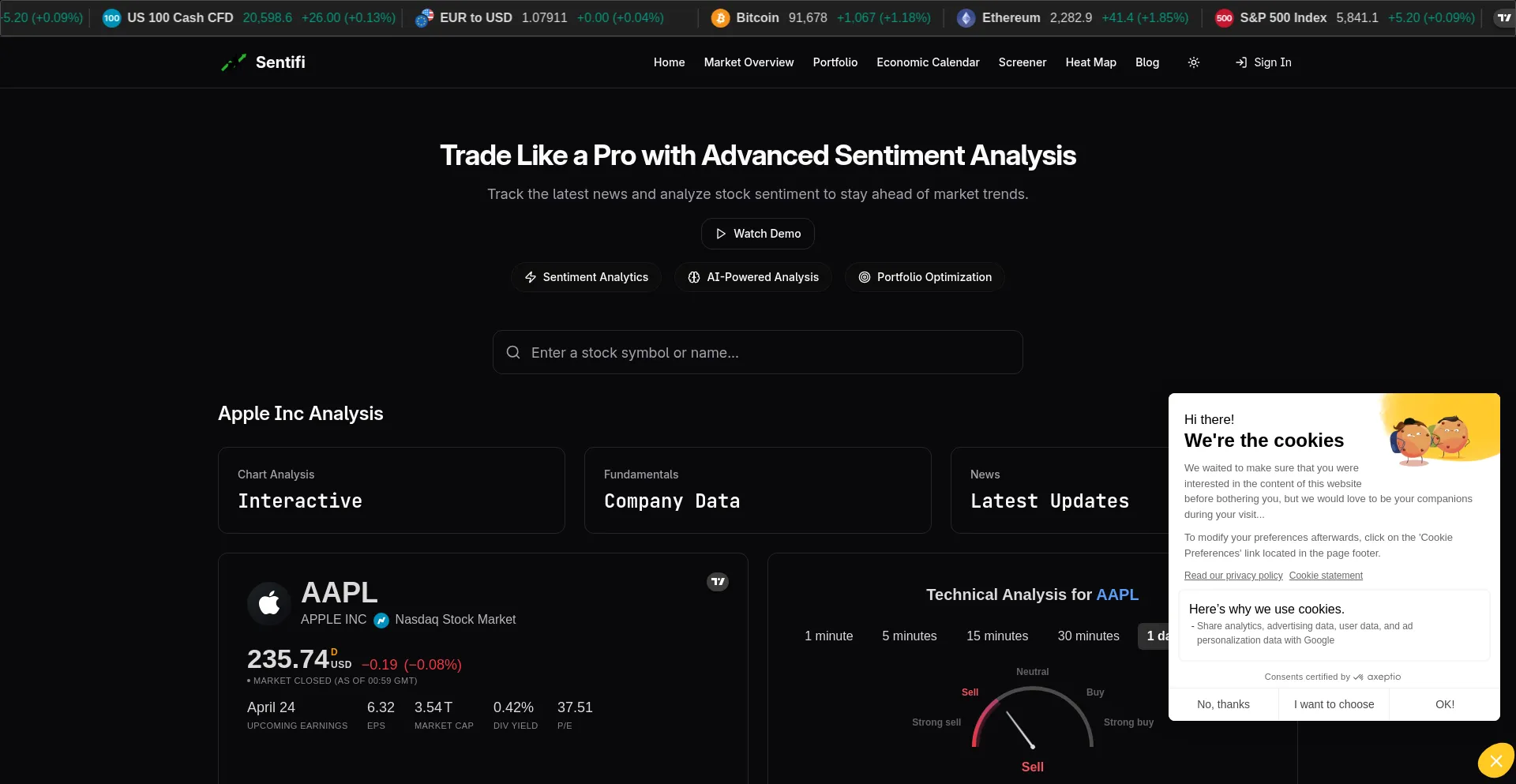
Task: Accept cookies with OK! button
Action: (x=1445, y=704)
